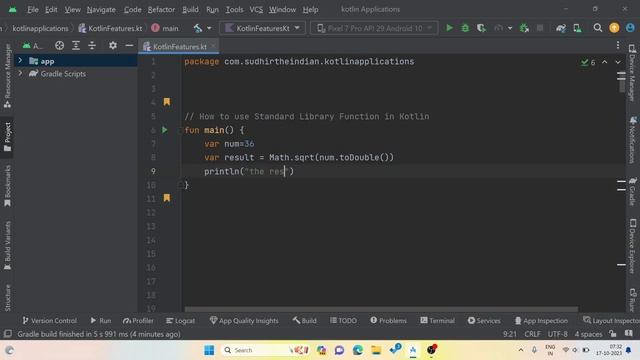Select opened file target icon in Project panel
Viewport: 640px width, 360px height.
click(60, 46)
